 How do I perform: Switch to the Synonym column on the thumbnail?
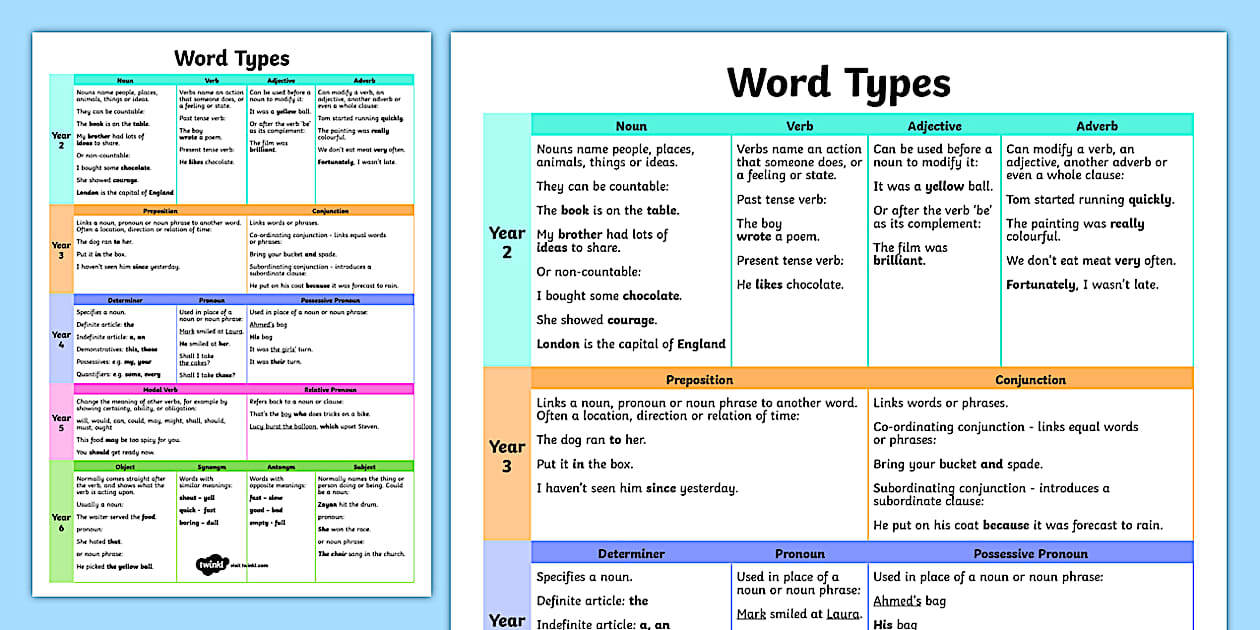211,467
